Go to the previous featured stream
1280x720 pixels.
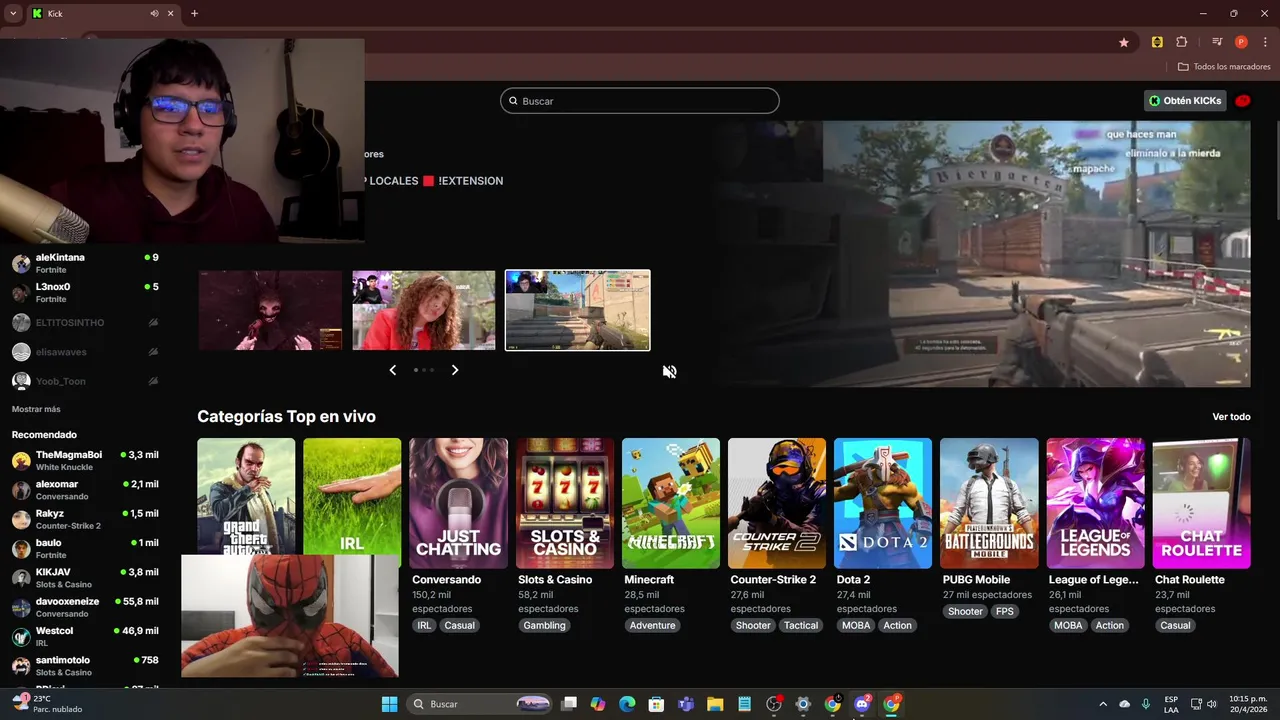click(x=393, y=370)
